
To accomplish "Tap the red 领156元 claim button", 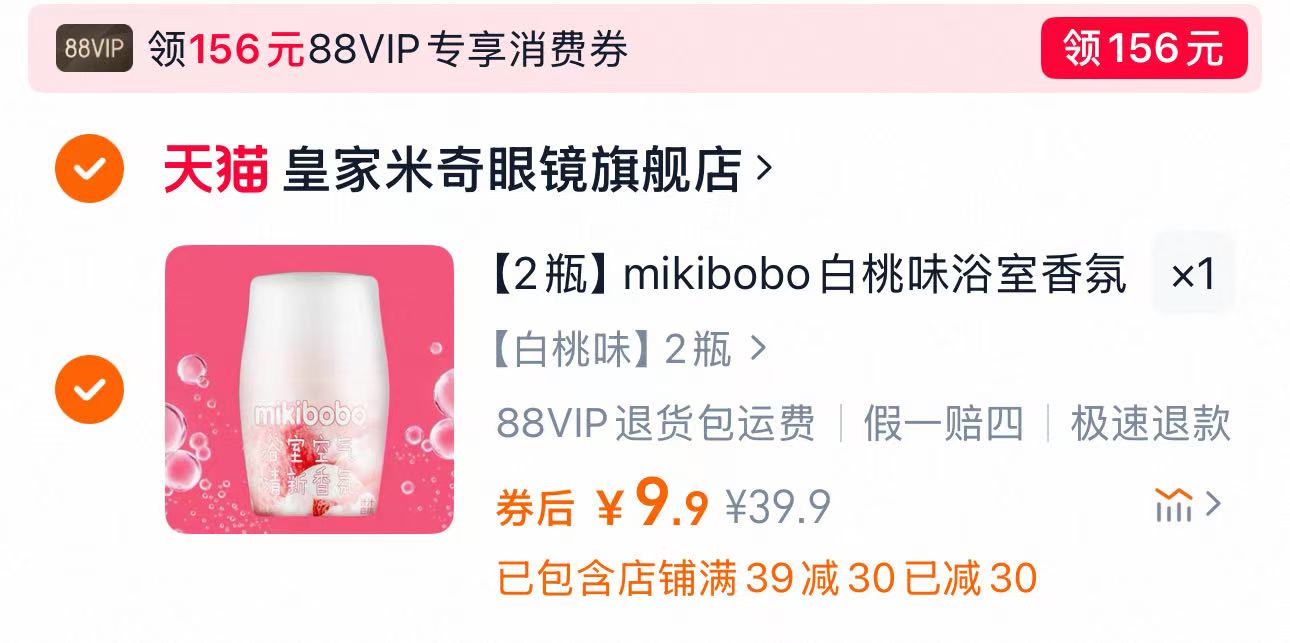I will click(x=1144, y=48).
